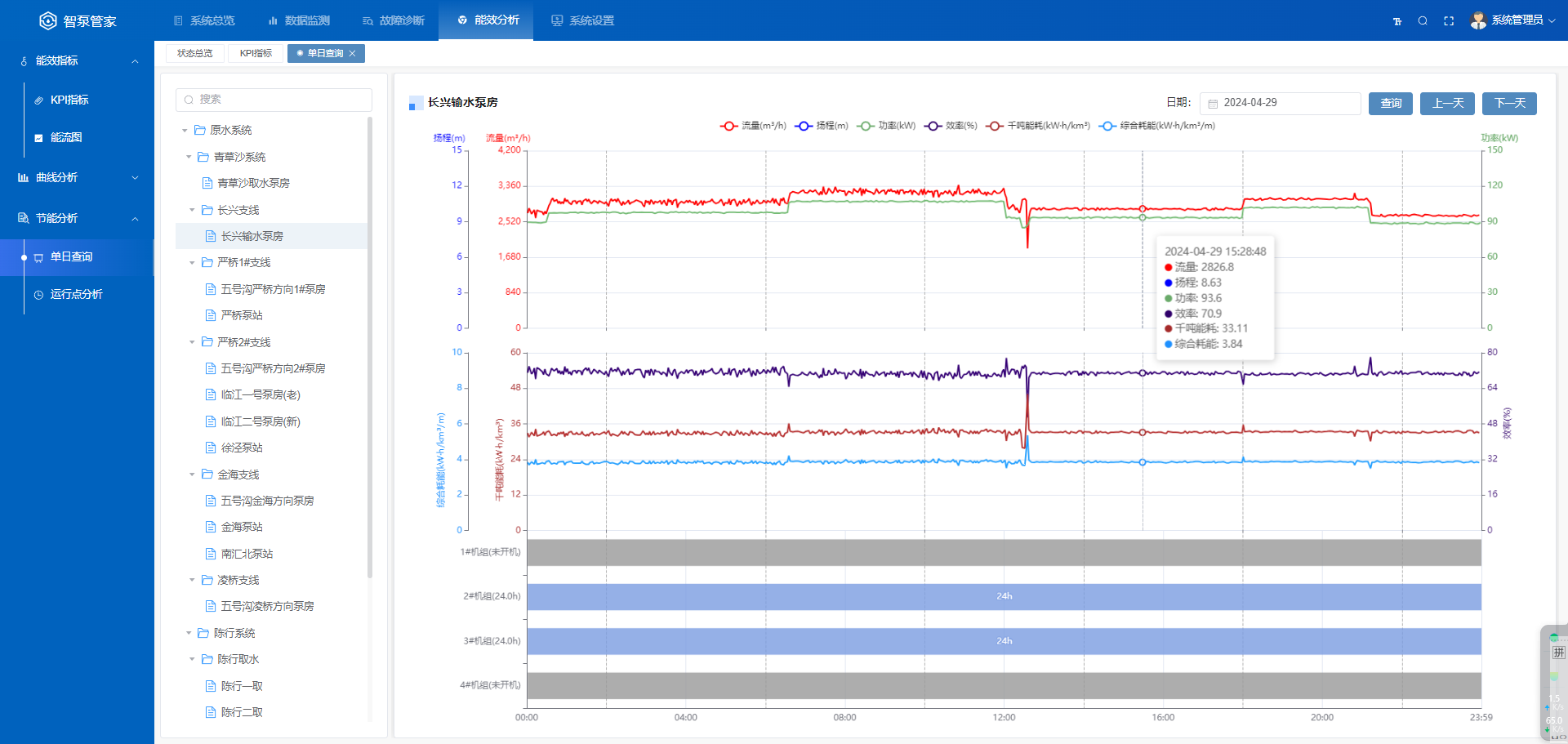Open 运行点分析 in the sidebar
This screenshot has width=1568, height=744.
click(76, 294)
